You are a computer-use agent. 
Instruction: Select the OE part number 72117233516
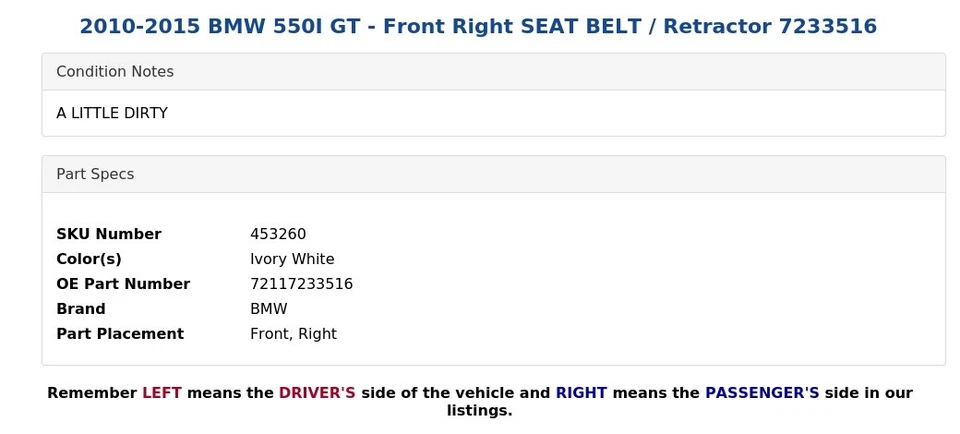tap(301, 284)
